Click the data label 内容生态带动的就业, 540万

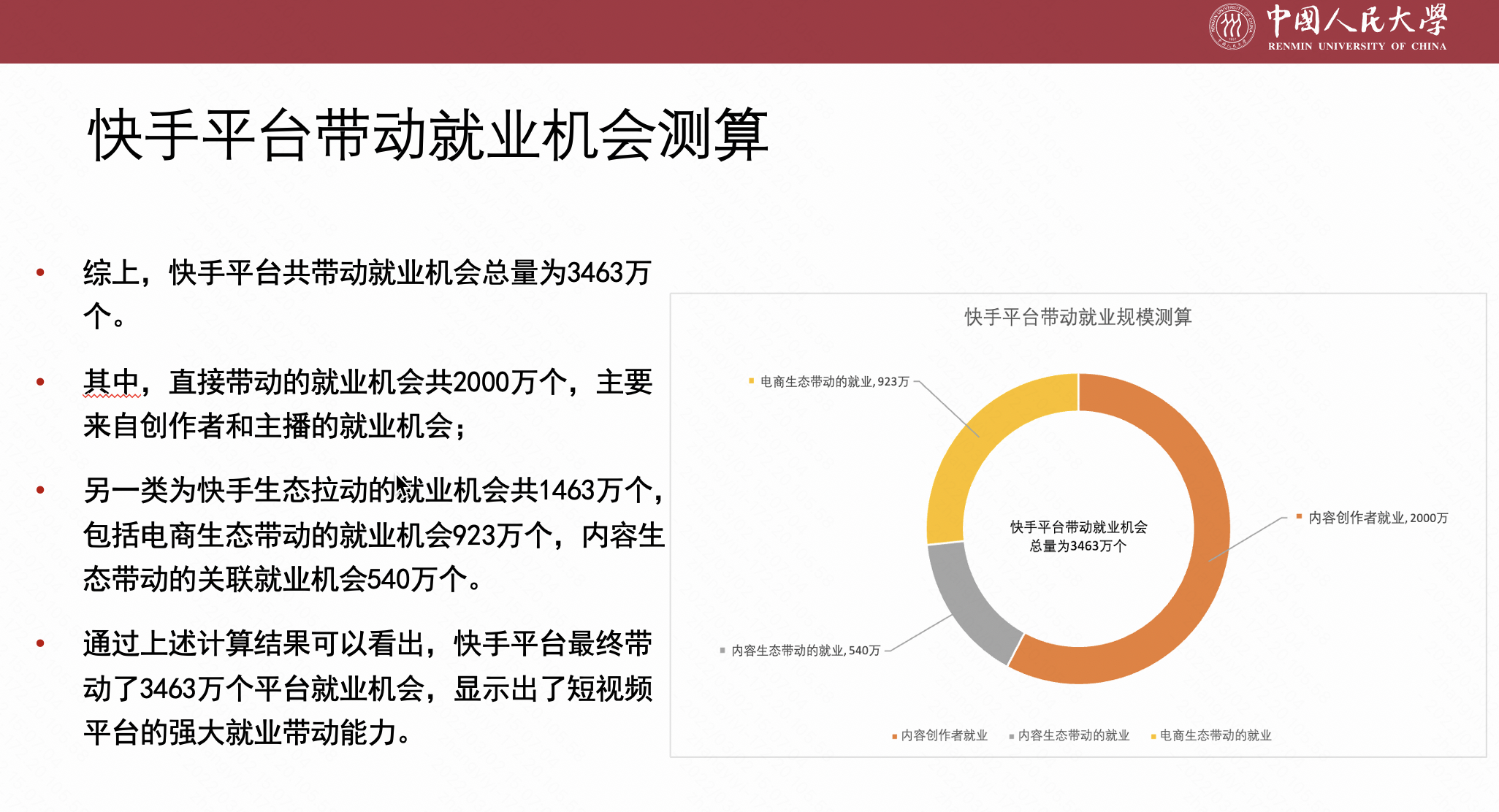coord(805,650)
